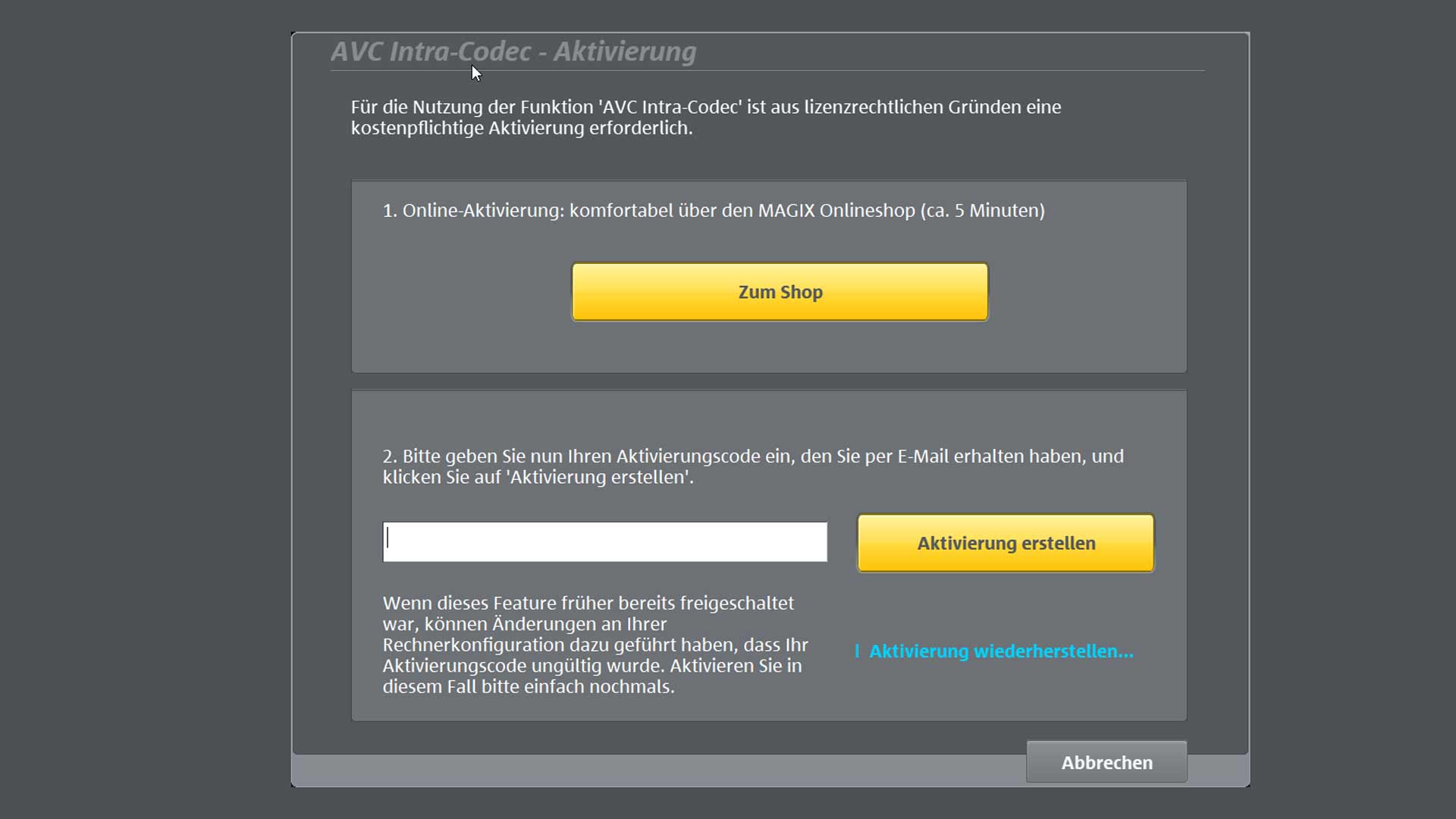Click the phrase ca. 5 Minuten

pyautogui.click(x=982, y=211)
